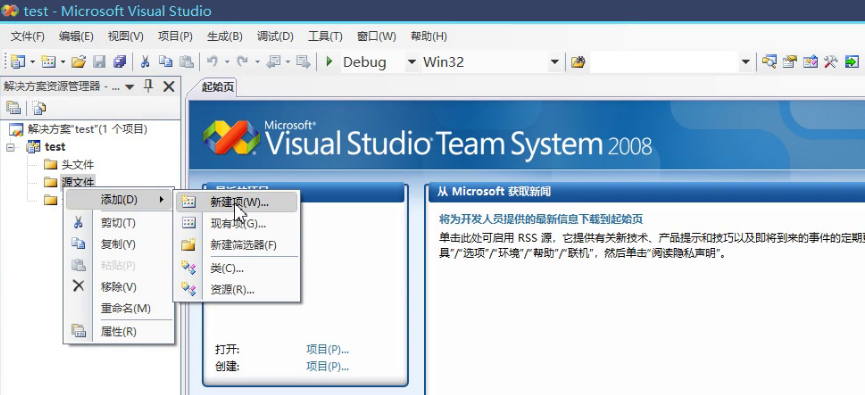865x395 pixels.
Task: Click the Undo arrow icon
Action: (x=212, y=62)
